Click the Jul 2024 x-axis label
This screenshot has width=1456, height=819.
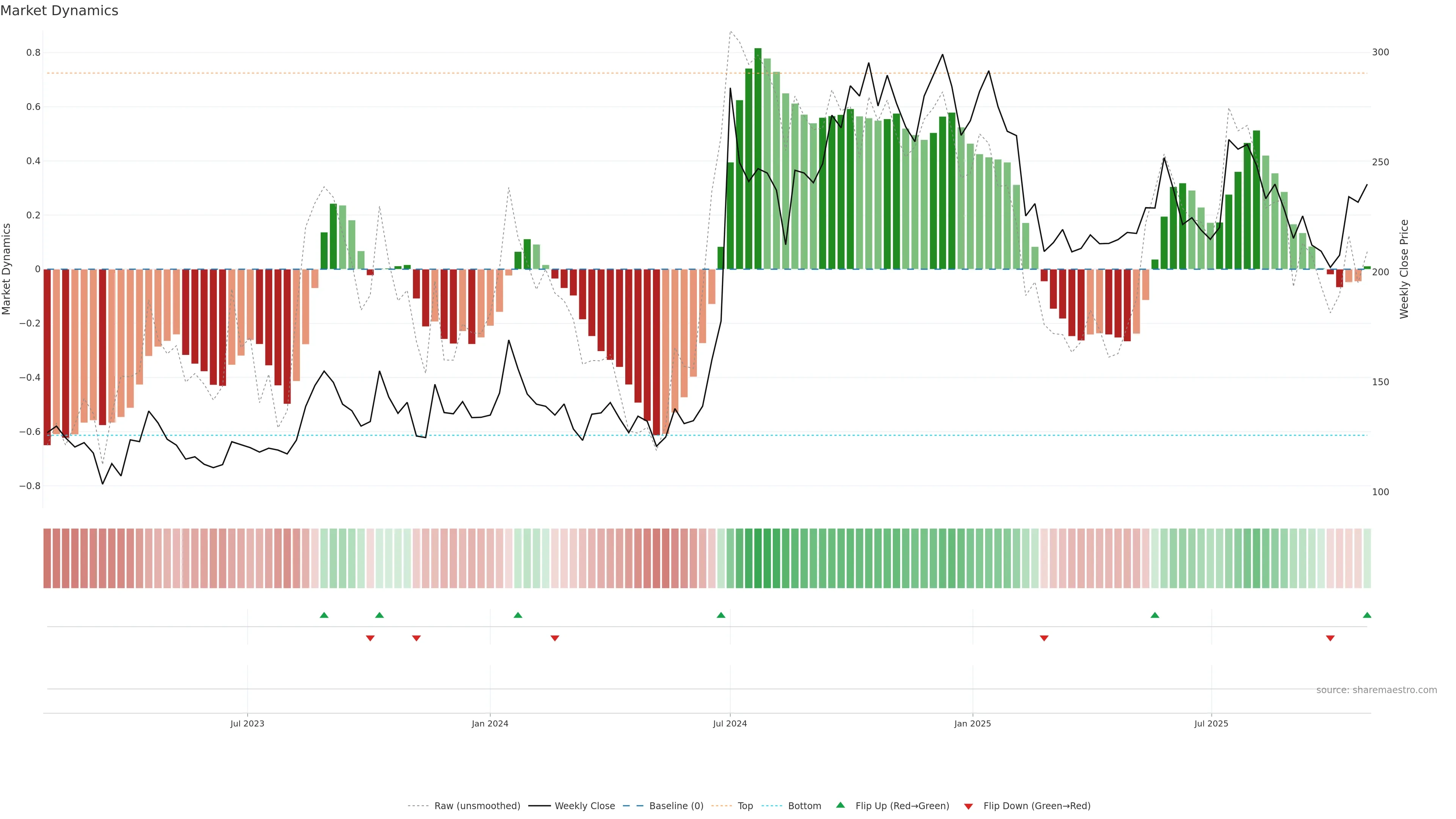(730, 723)
